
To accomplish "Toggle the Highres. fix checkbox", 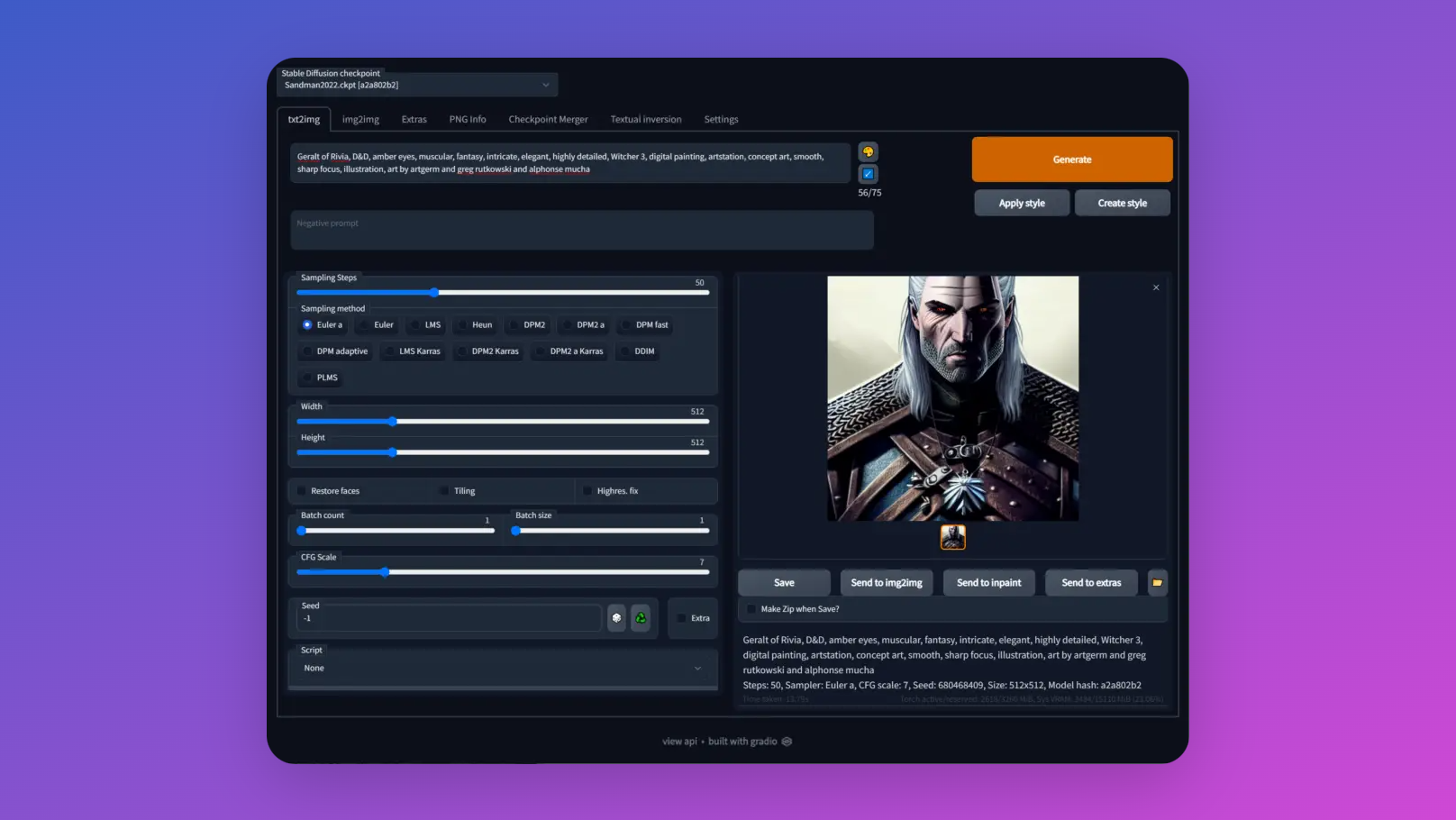I will 587,491.
